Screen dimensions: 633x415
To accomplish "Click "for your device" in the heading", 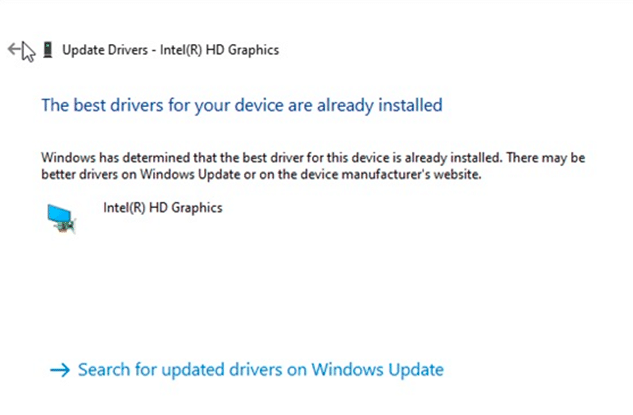I will 226,105.
